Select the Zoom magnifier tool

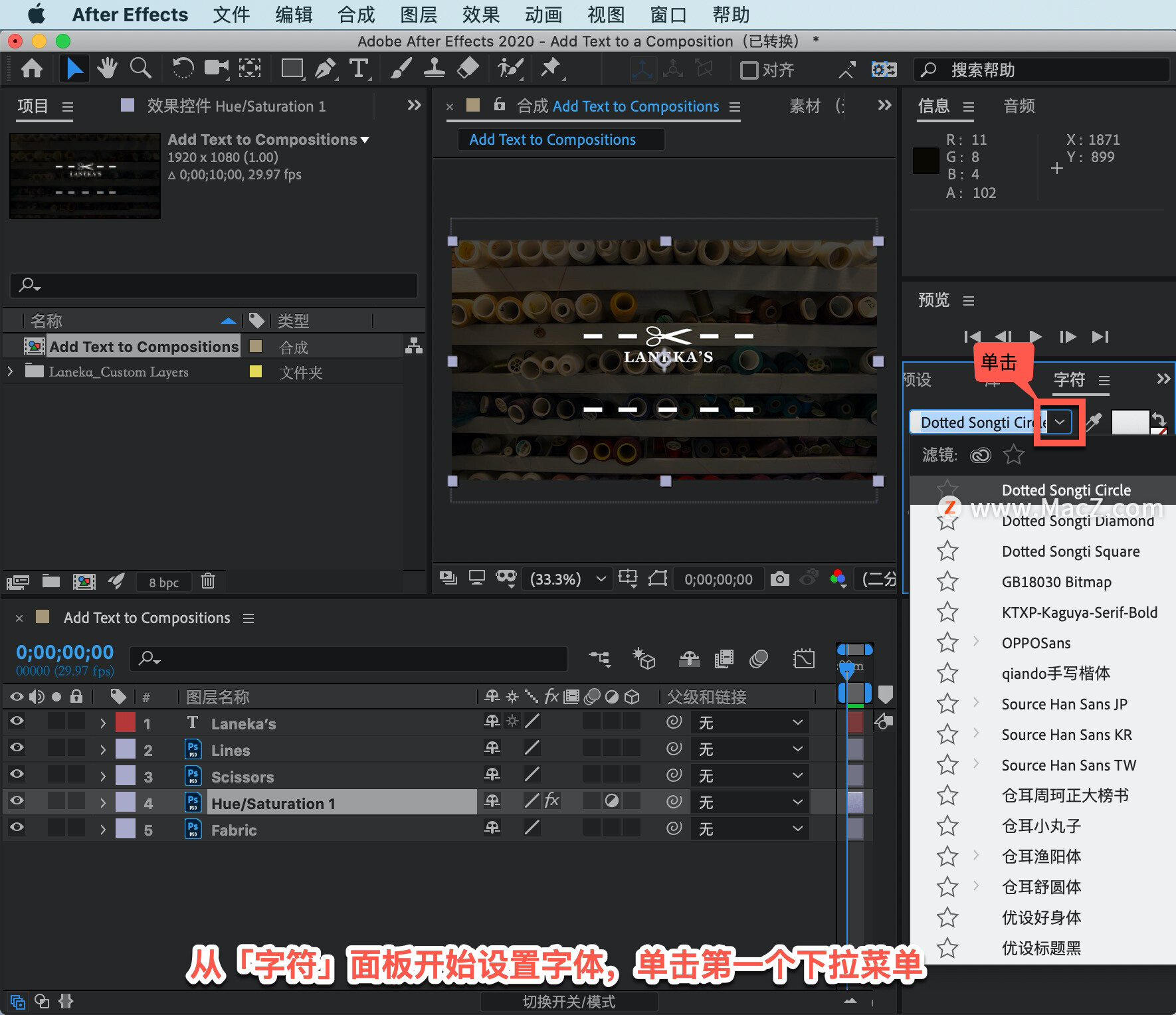click(x=140, y=68)
